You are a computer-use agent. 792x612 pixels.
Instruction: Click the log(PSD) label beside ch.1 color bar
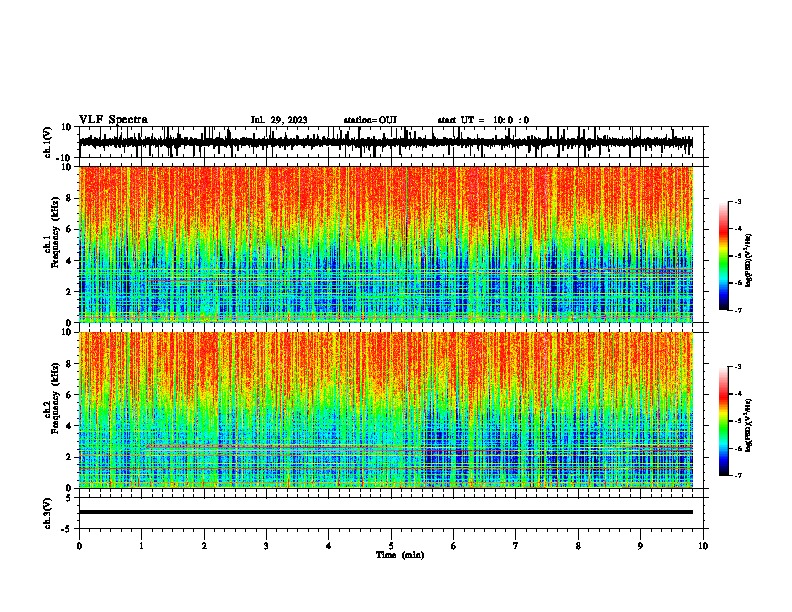click(x=749, y=261)
